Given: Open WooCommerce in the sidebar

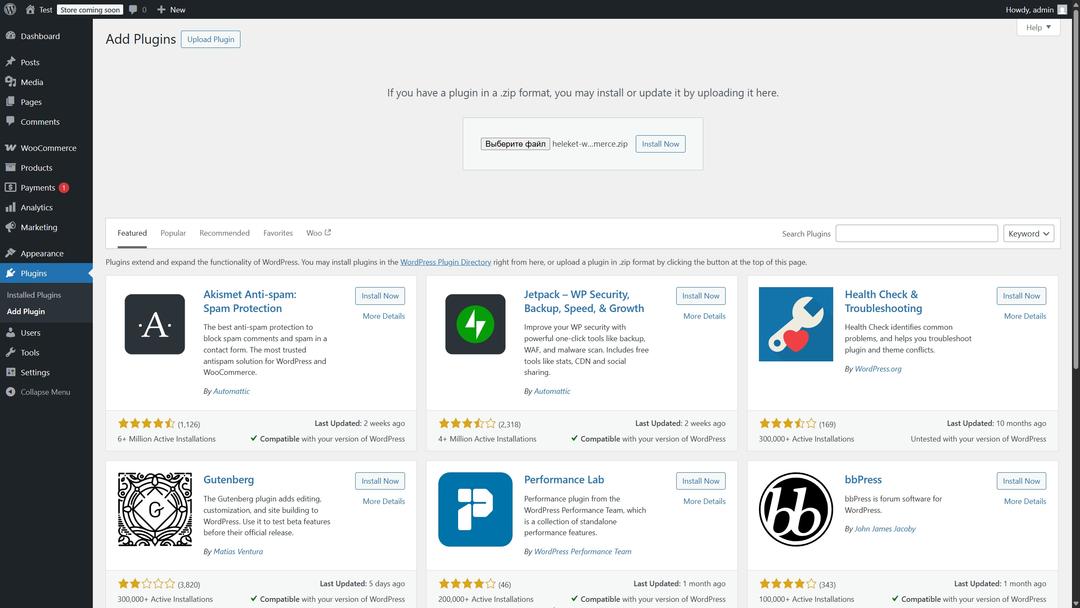Looking at the screenshot, I should pyautogui.click(x=48, y=148).
